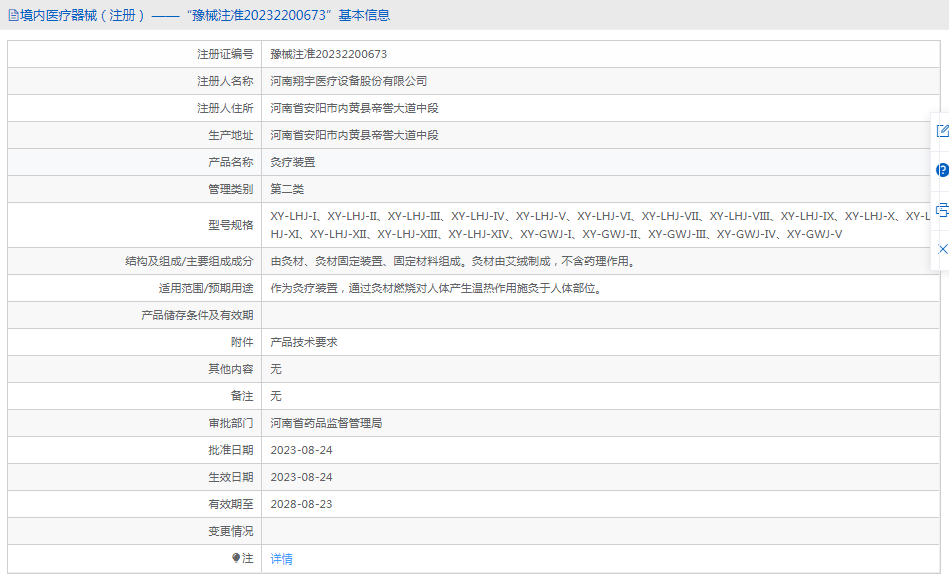Click the 批准日期 label
Image resolution: width=949 pixels, height=579 pixels.
click(x=231, y=450)
